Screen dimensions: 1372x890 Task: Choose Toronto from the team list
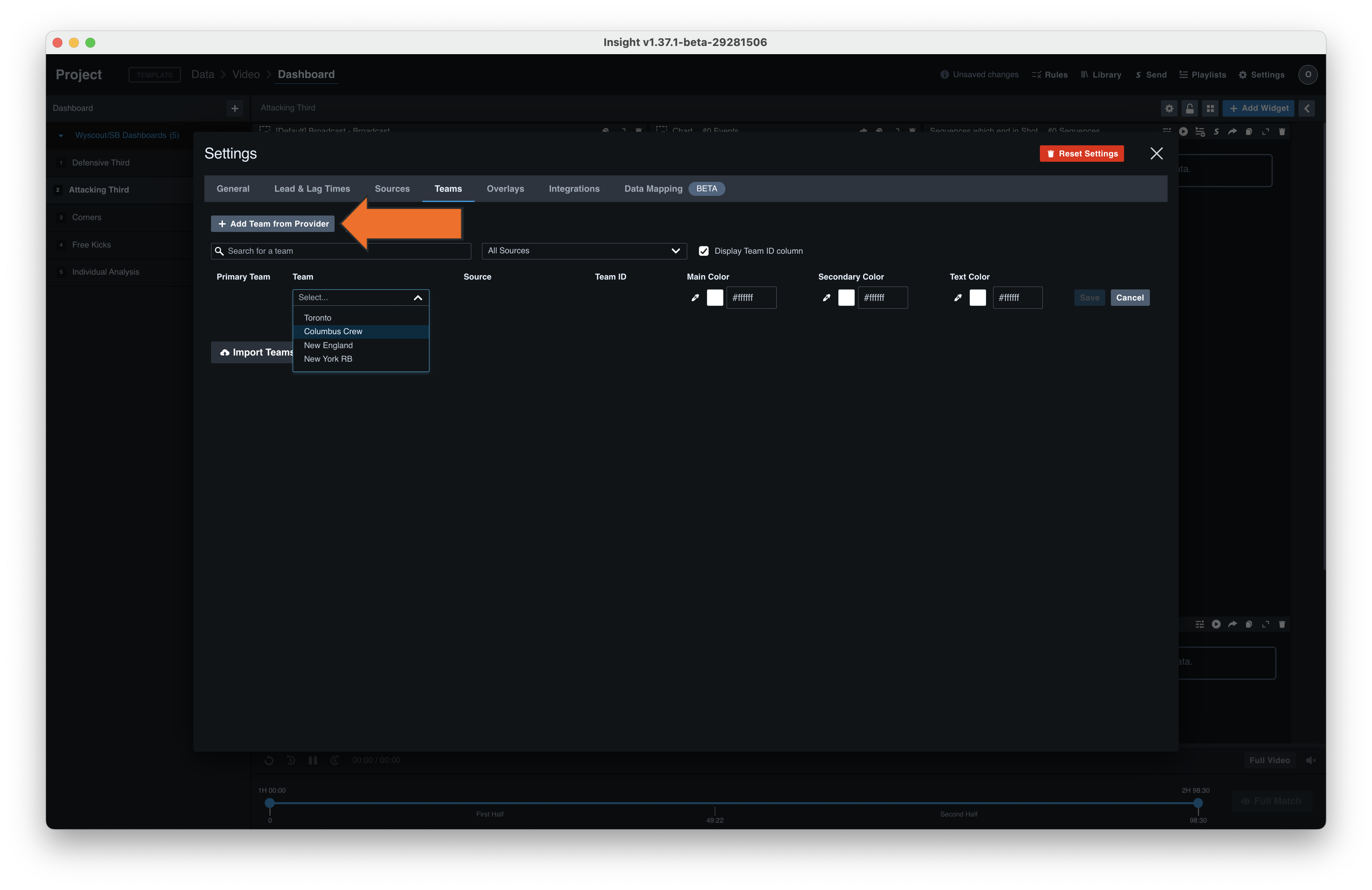(x=360, y=318)
